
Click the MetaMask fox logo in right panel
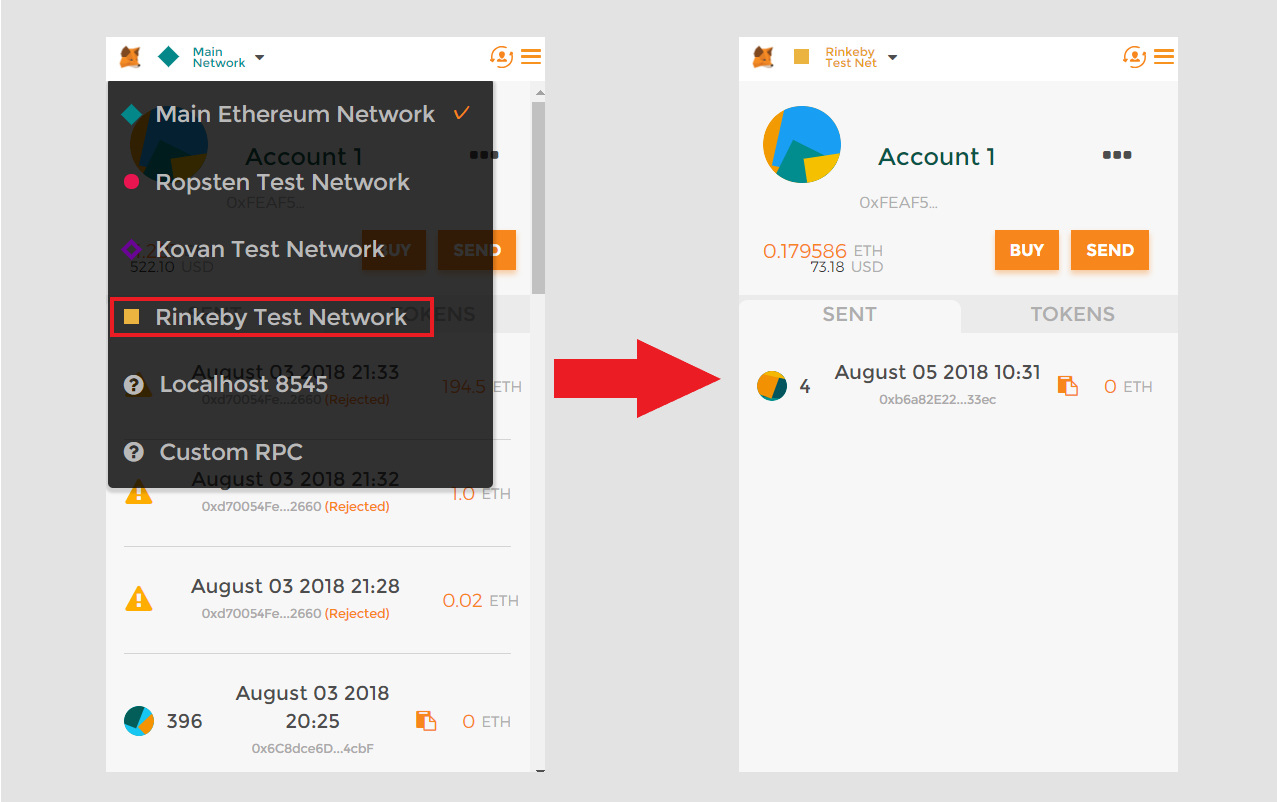coord(763,57)
